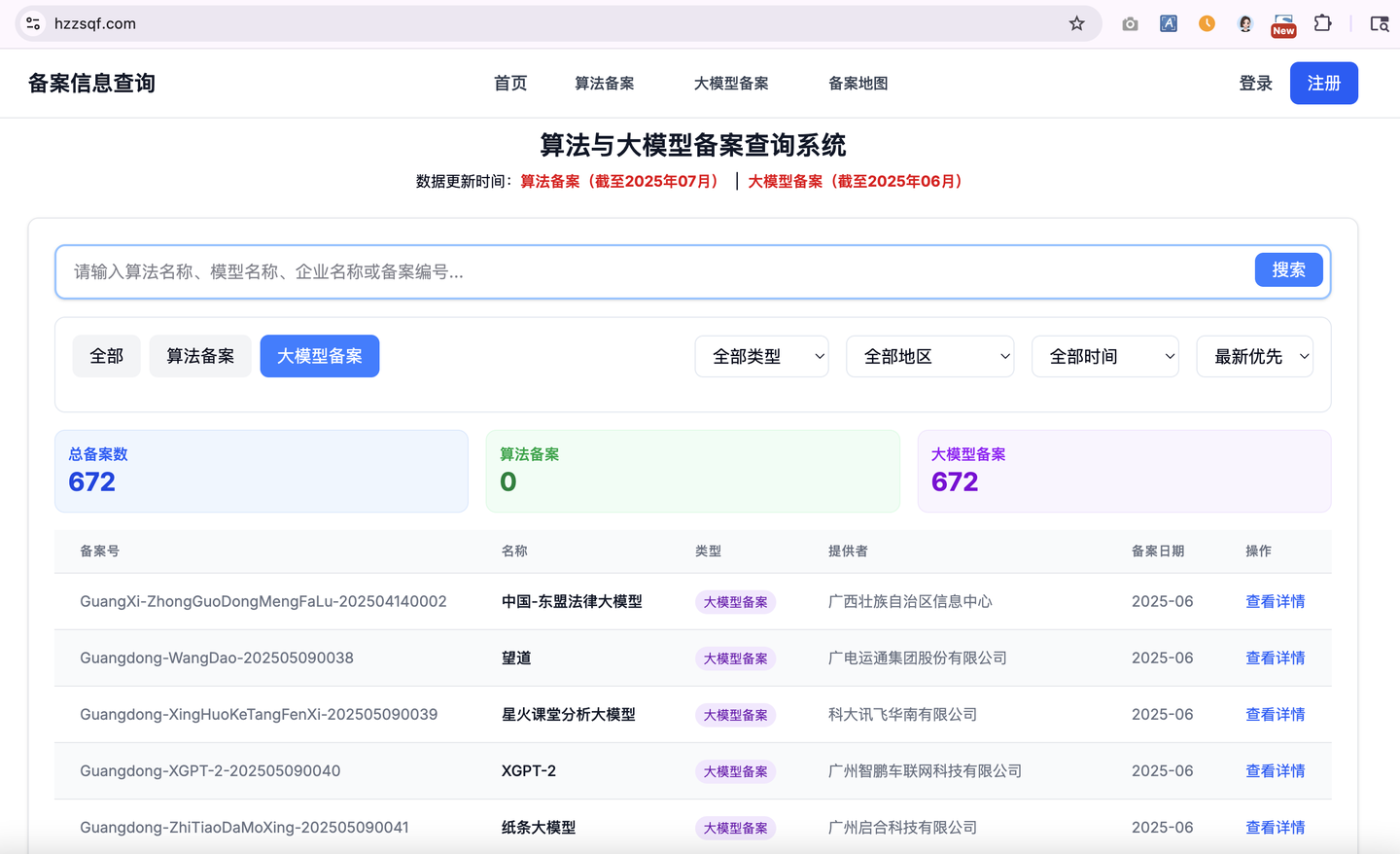This screenshot has width=1400, height=854.
Task: Click the 名称 column header
Action: tap(514, 551)
